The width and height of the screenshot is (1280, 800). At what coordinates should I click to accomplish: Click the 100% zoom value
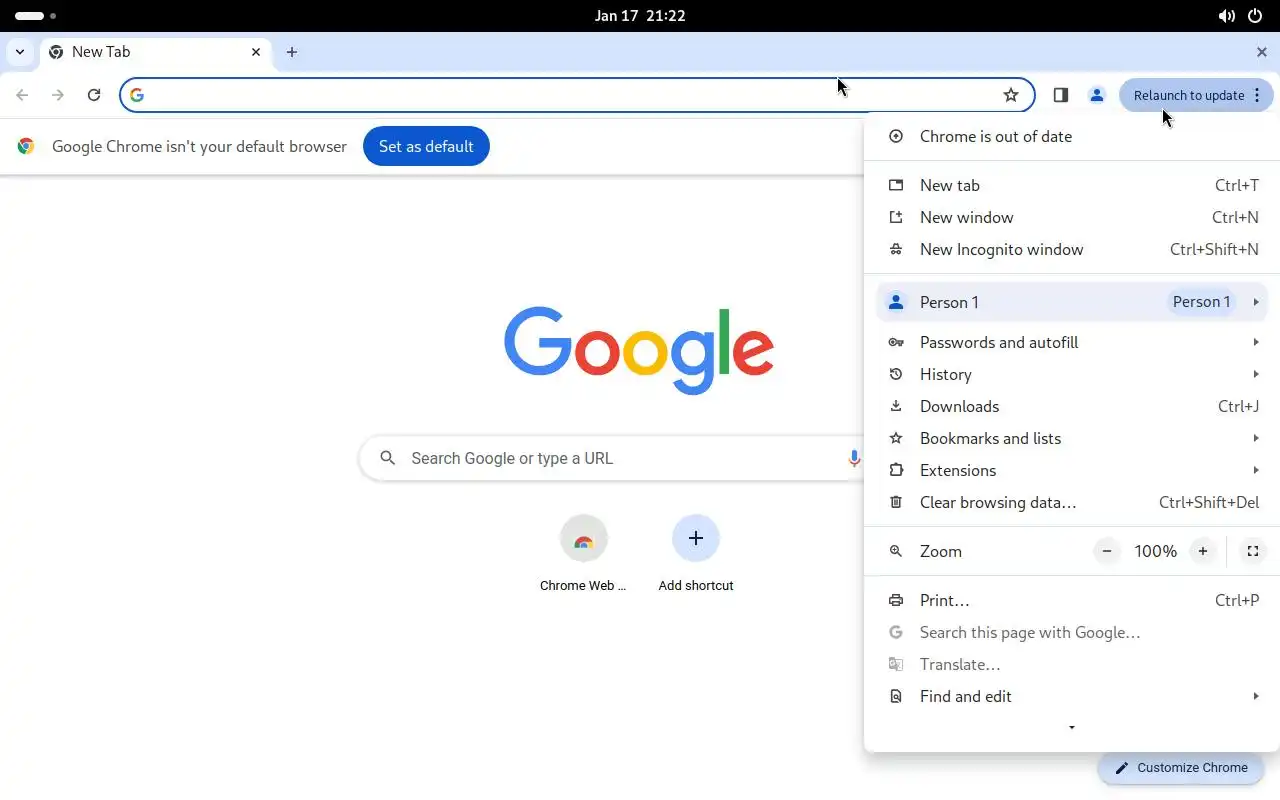[1155, 551]
